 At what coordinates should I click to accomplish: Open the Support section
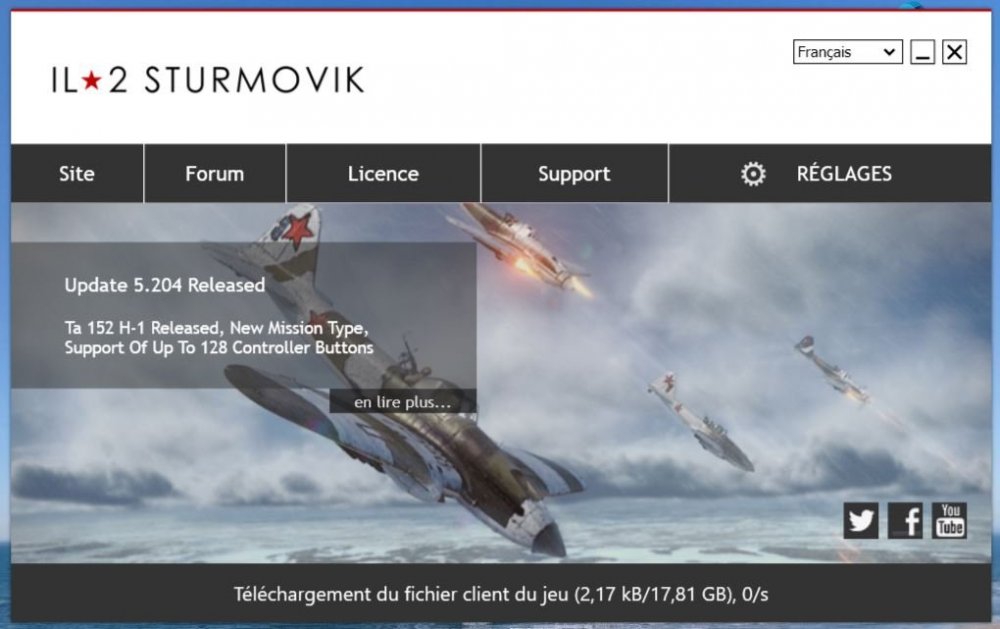click(x=574, y=173)
